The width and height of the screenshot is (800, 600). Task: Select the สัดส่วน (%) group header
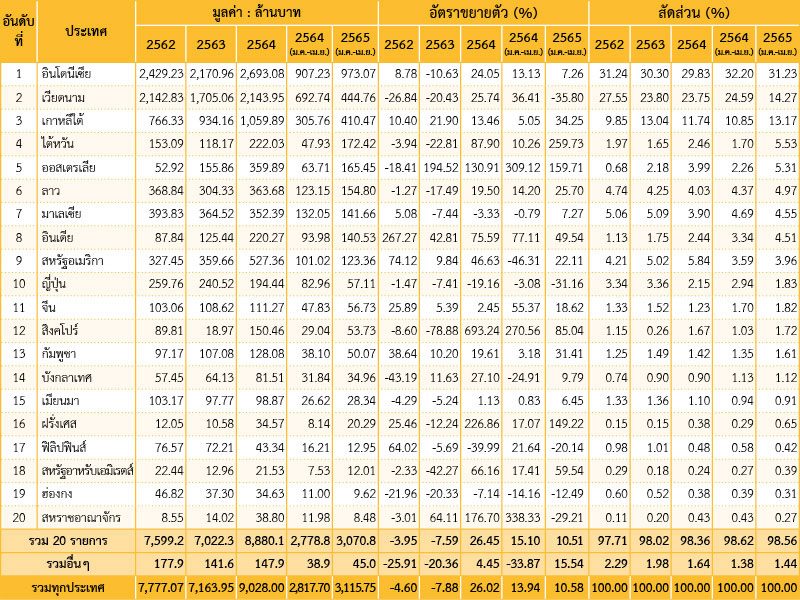pos(694,12)
